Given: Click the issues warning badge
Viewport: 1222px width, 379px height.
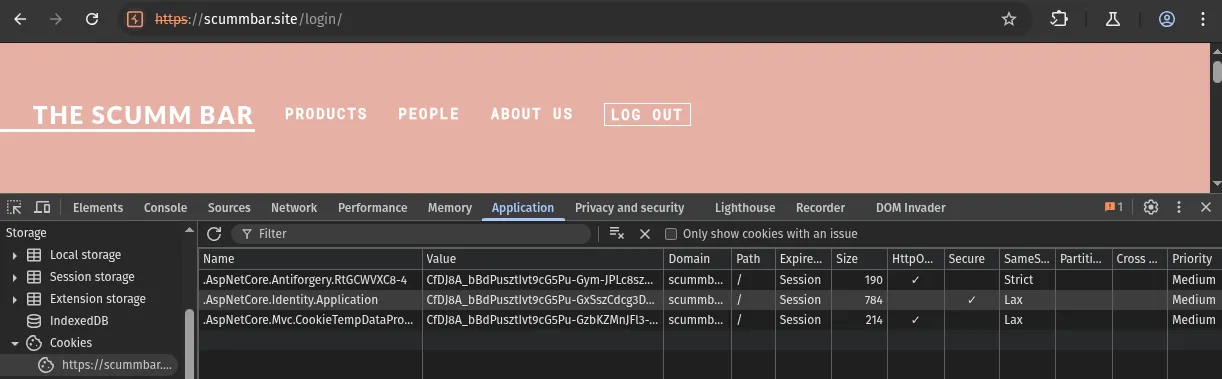Looking at the screenshot, I should point(1113,207).
